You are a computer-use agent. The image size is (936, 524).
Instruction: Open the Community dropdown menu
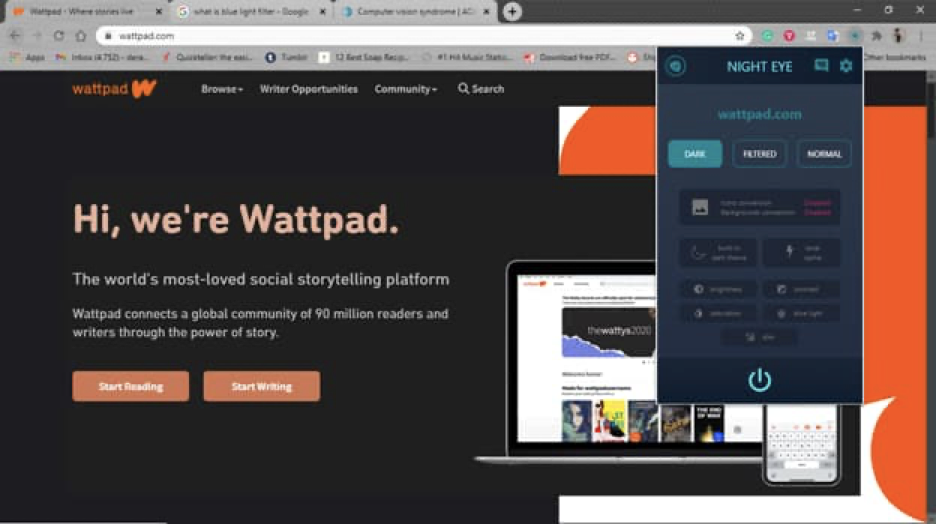pyautogui.click(x=406, y=89)
